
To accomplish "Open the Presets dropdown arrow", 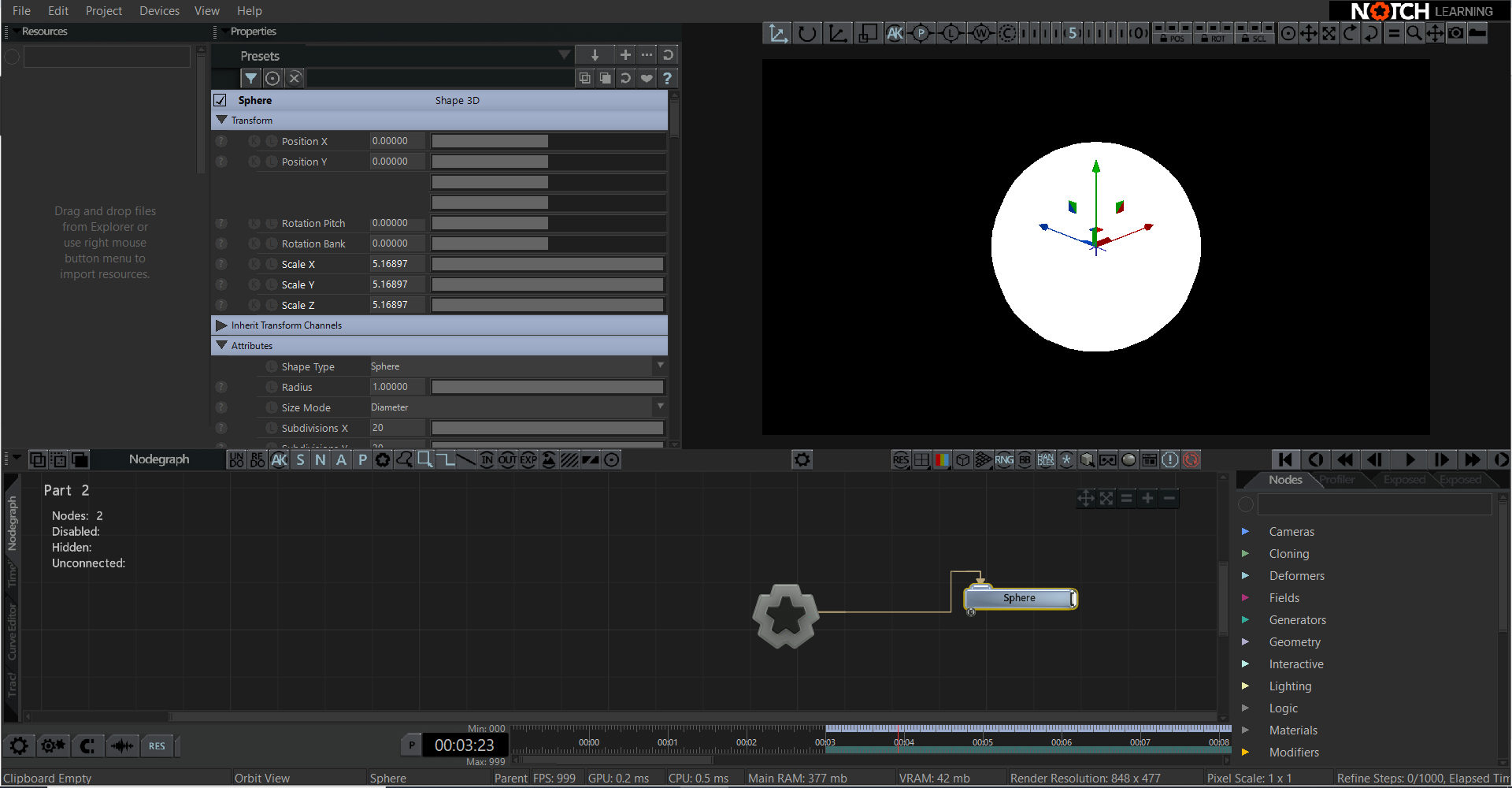I will coord(564,54).
